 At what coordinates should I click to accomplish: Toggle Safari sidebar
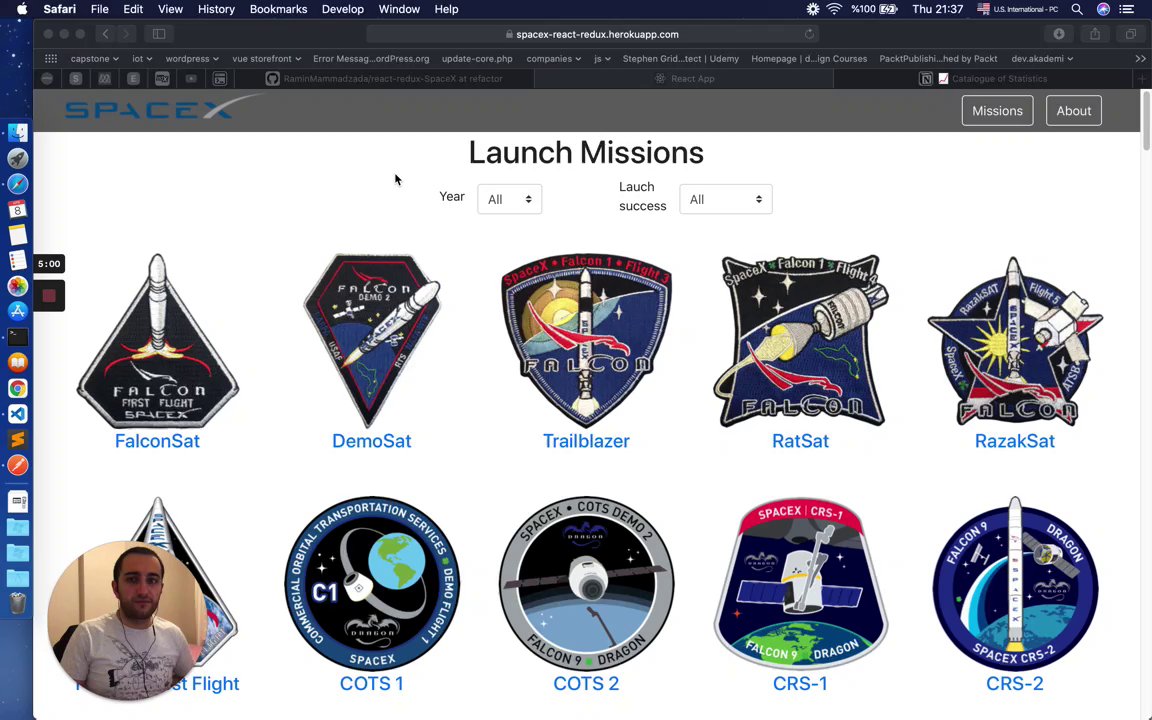pos(159,34)
